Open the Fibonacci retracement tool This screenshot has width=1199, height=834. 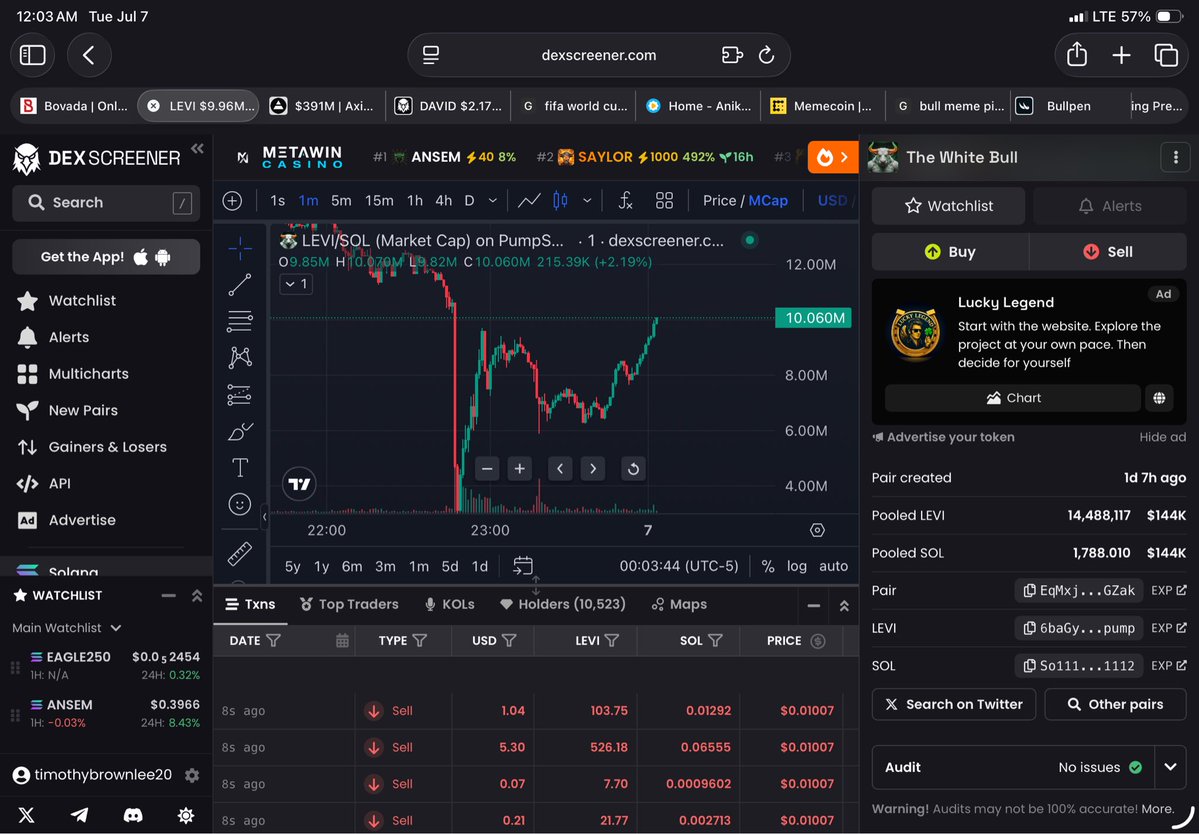[x=240, y=321]
